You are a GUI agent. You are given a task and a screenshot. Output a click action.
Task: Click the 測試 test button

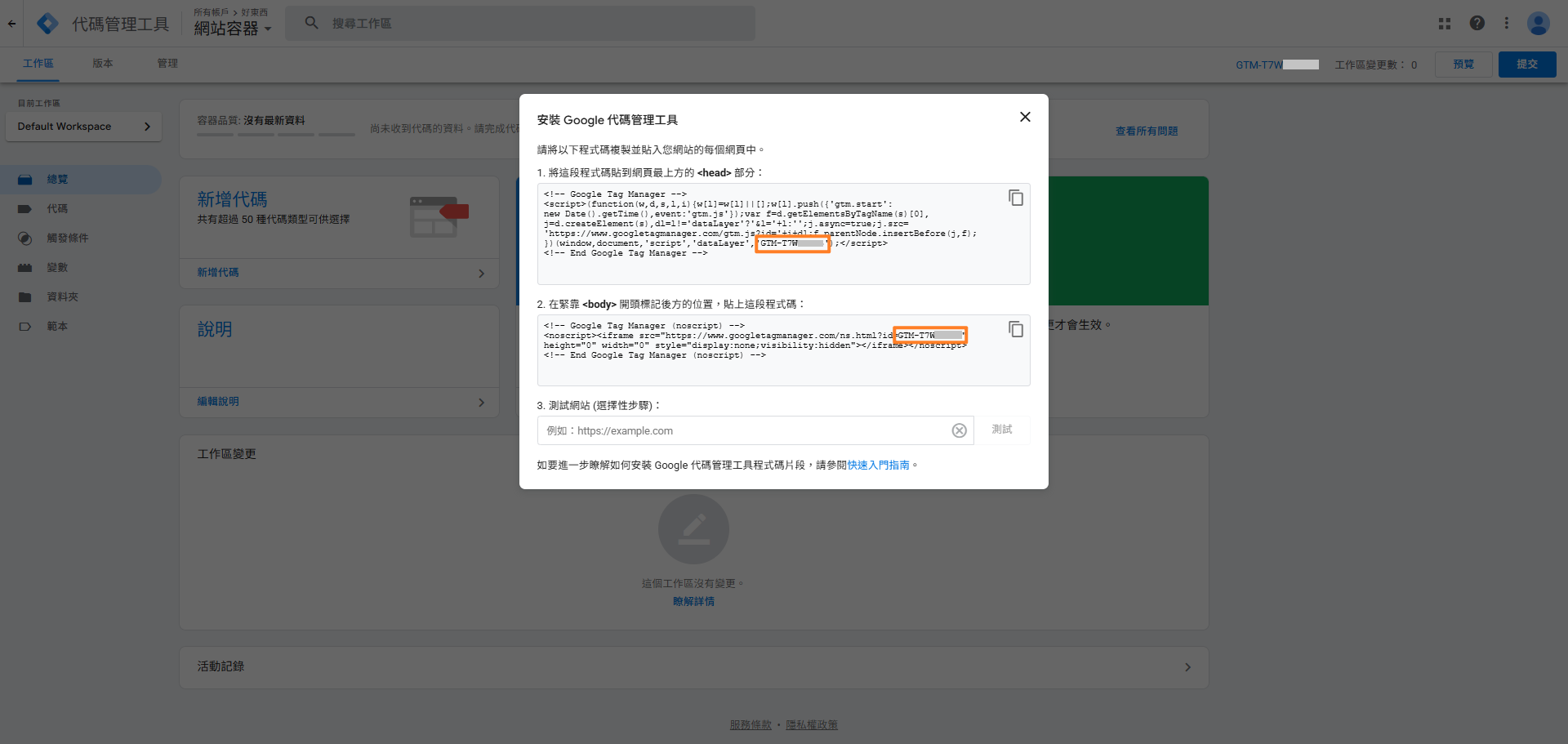coord(1002,430)
